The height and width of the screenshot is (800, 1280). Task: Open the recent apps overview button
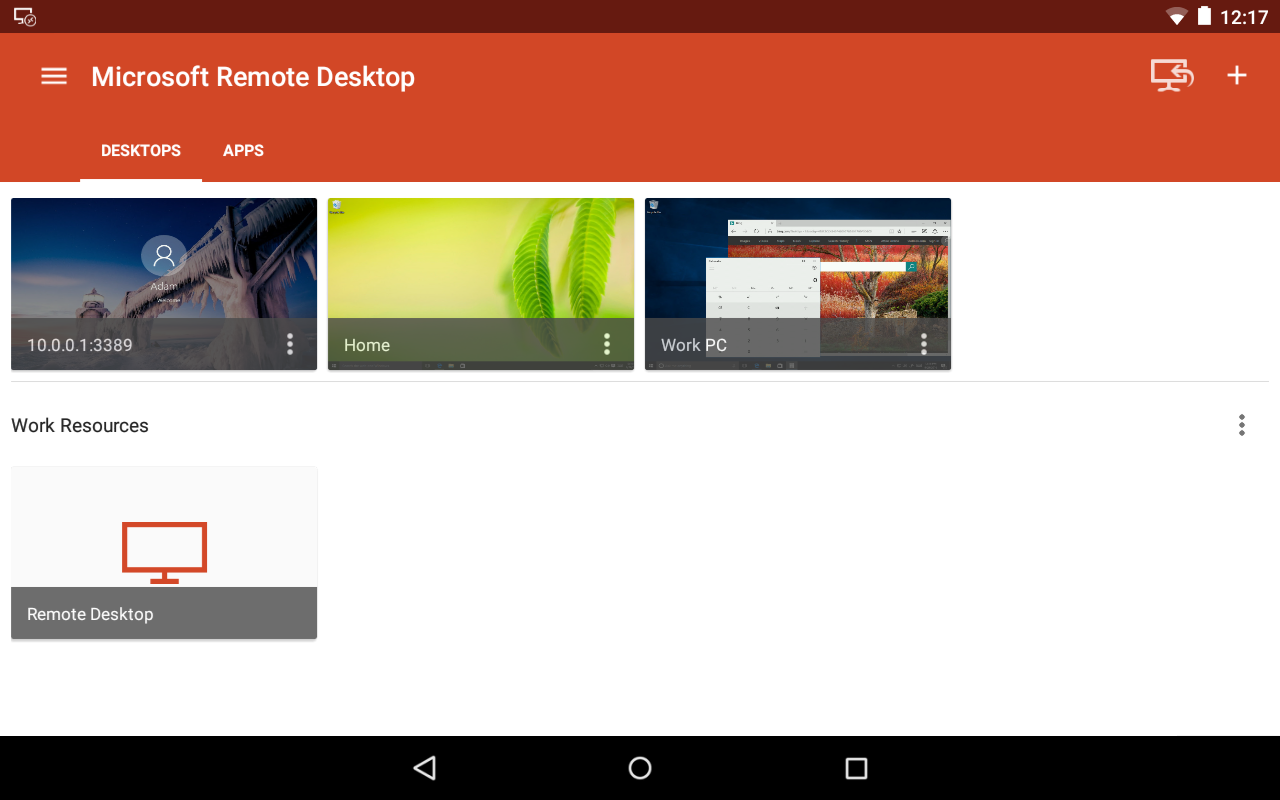tap(855, 767)
